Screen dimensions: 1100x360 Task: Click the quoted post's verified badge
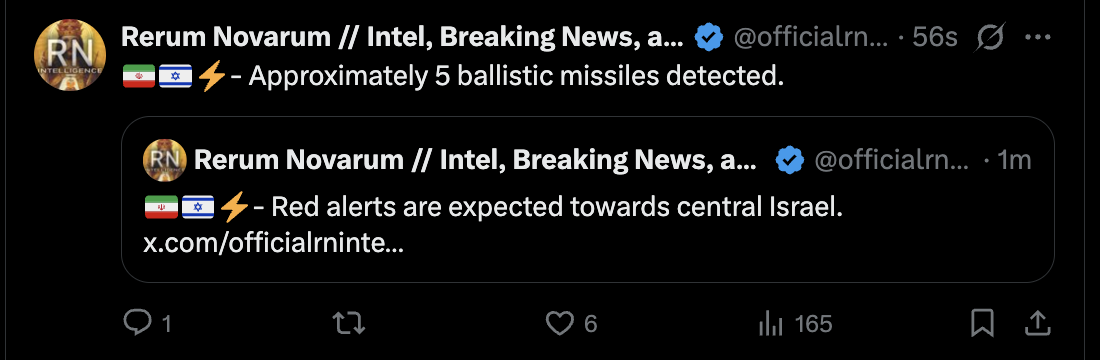790,161
